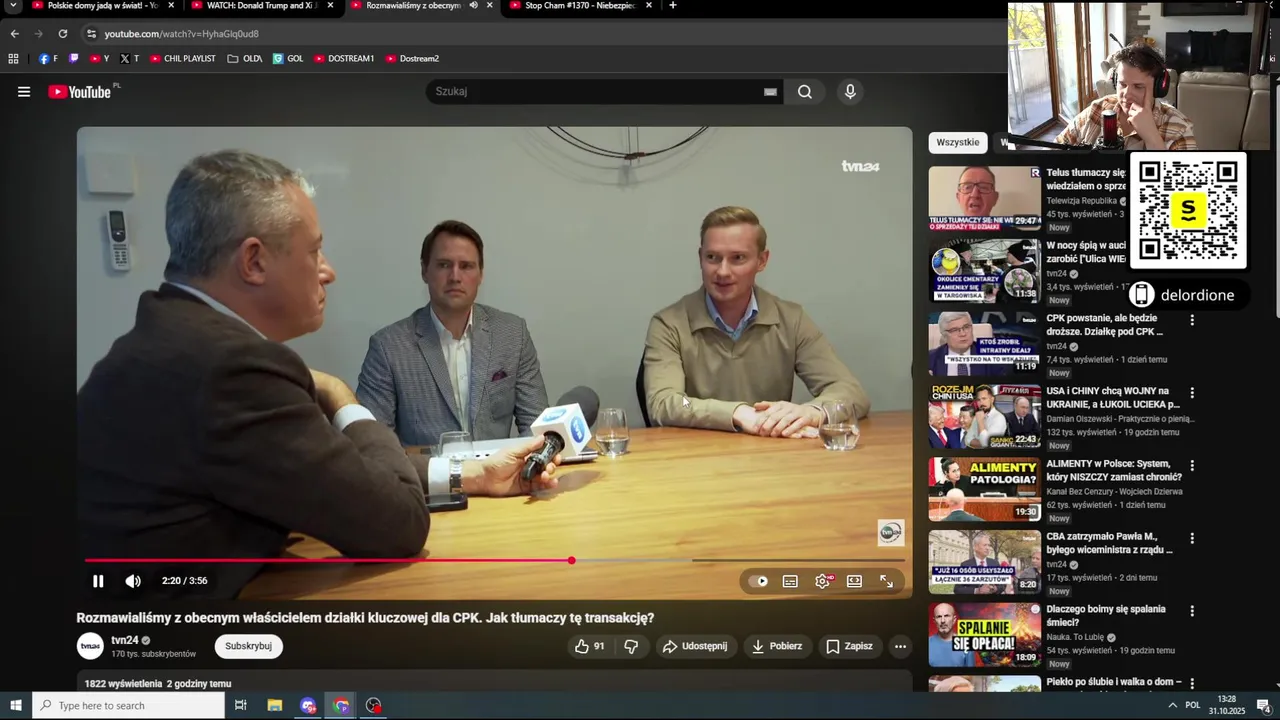Open the bookmarks apps grid icon

(x=14, y=59)
